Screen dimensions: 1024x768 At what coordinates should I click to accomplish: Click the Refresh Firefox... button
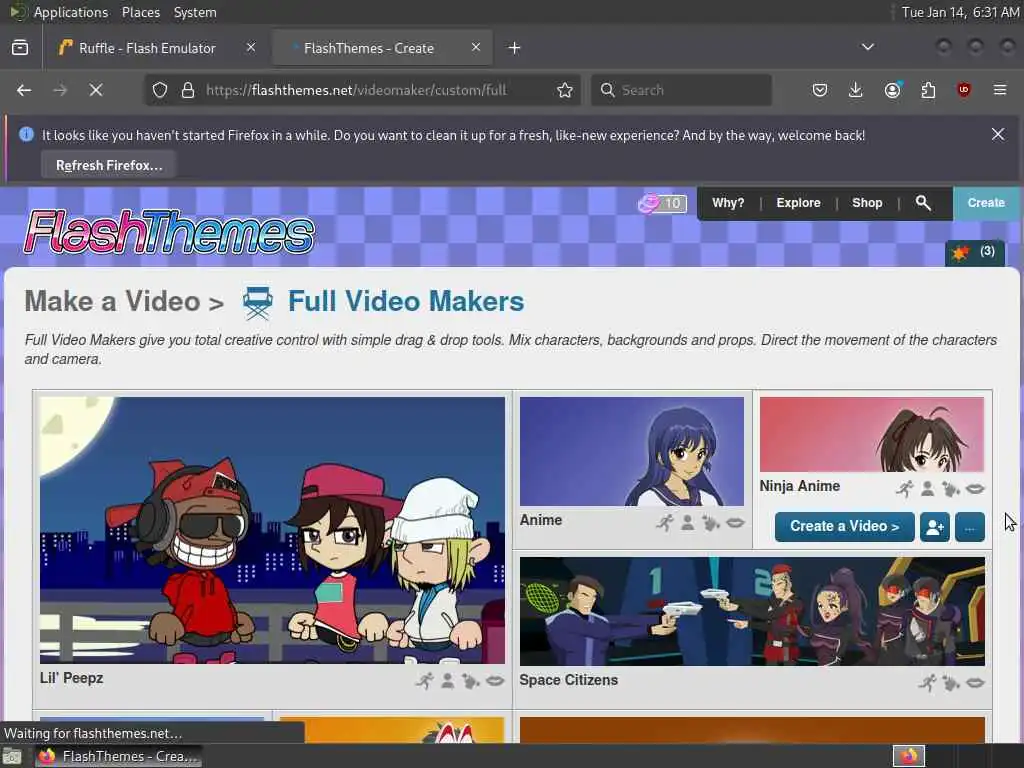[109, 165]
